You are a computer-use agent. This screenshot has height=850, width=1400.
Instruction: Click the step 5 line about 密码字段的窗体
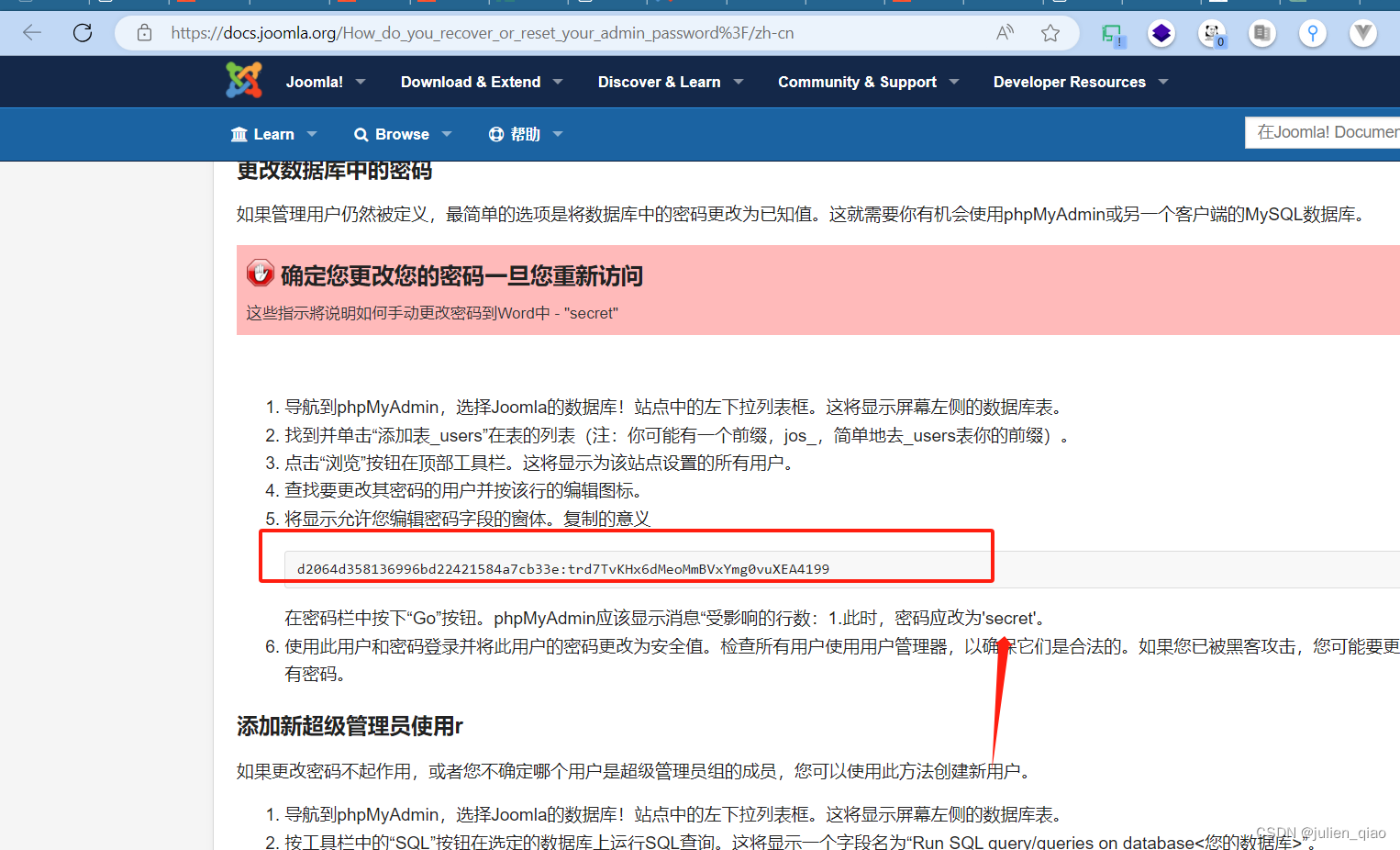(x=467, y=519)
